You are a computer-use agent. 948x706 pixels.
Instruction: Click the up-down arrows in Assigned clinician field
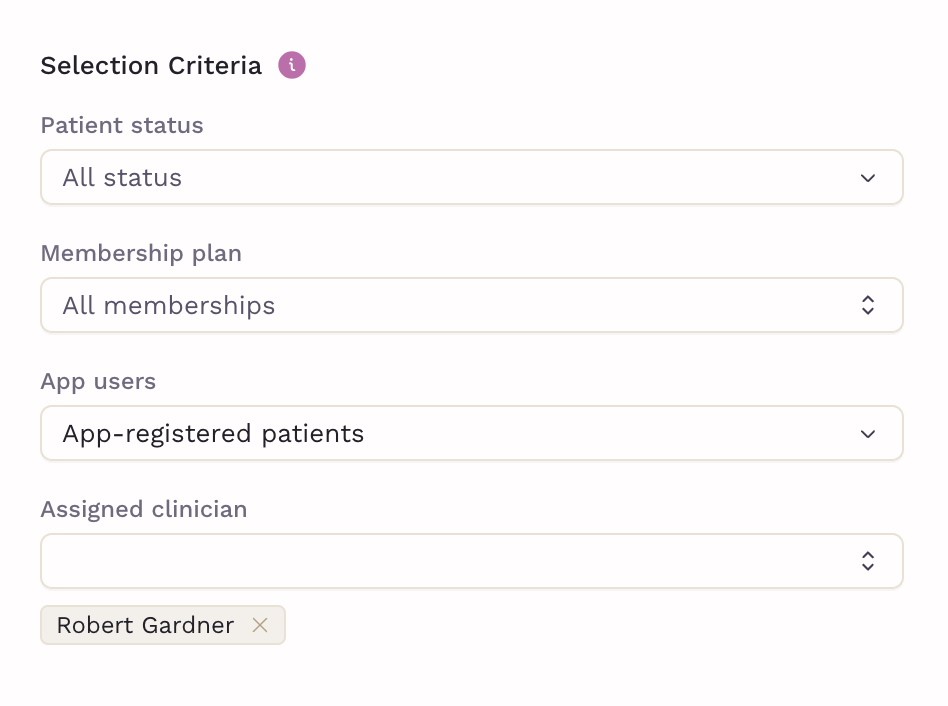click(868, 561)
